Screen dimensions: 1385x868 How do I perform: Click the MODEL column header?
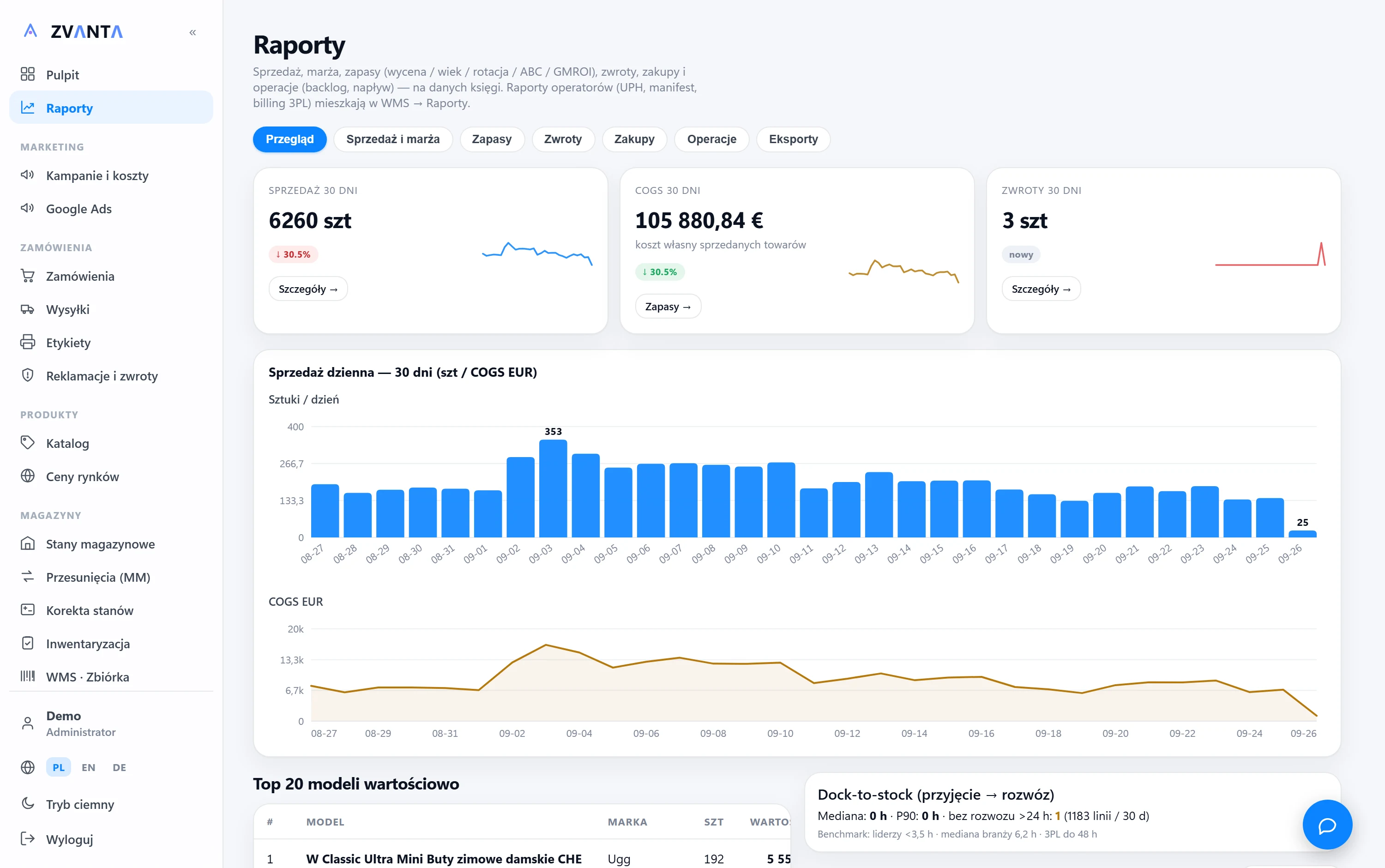coord(325,822)
